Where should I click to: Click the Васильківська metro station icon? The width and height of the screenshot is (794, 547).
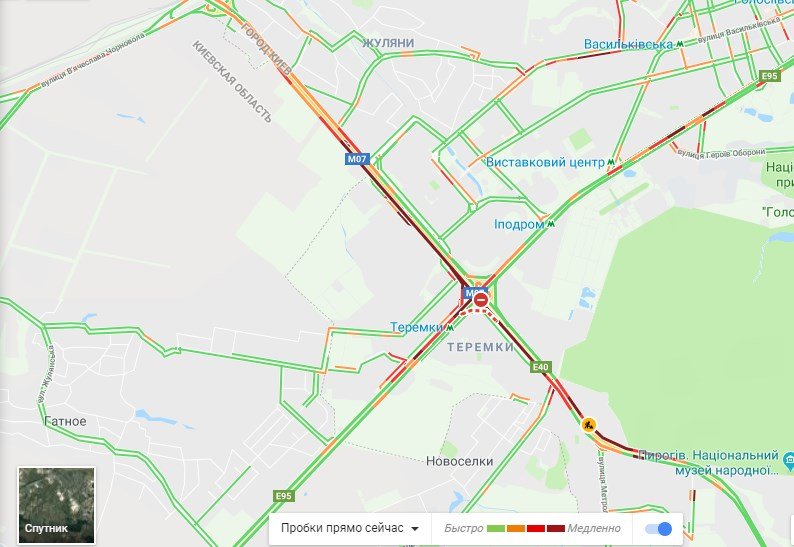tap(680, 44)
